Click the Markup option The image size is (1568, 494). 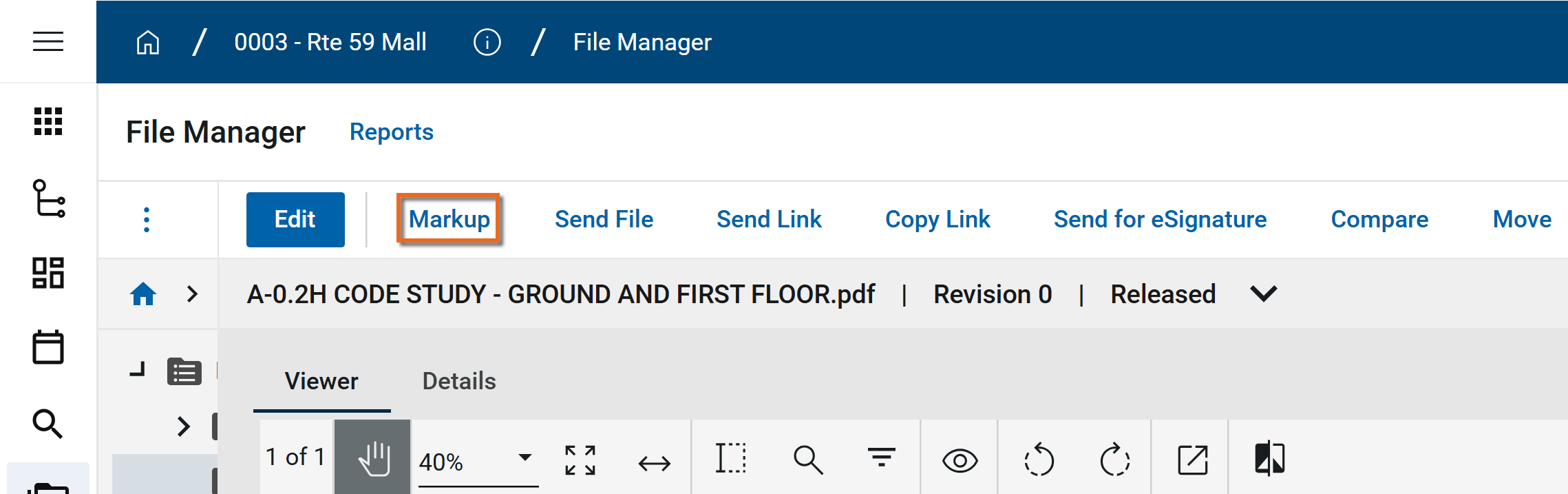449,219
